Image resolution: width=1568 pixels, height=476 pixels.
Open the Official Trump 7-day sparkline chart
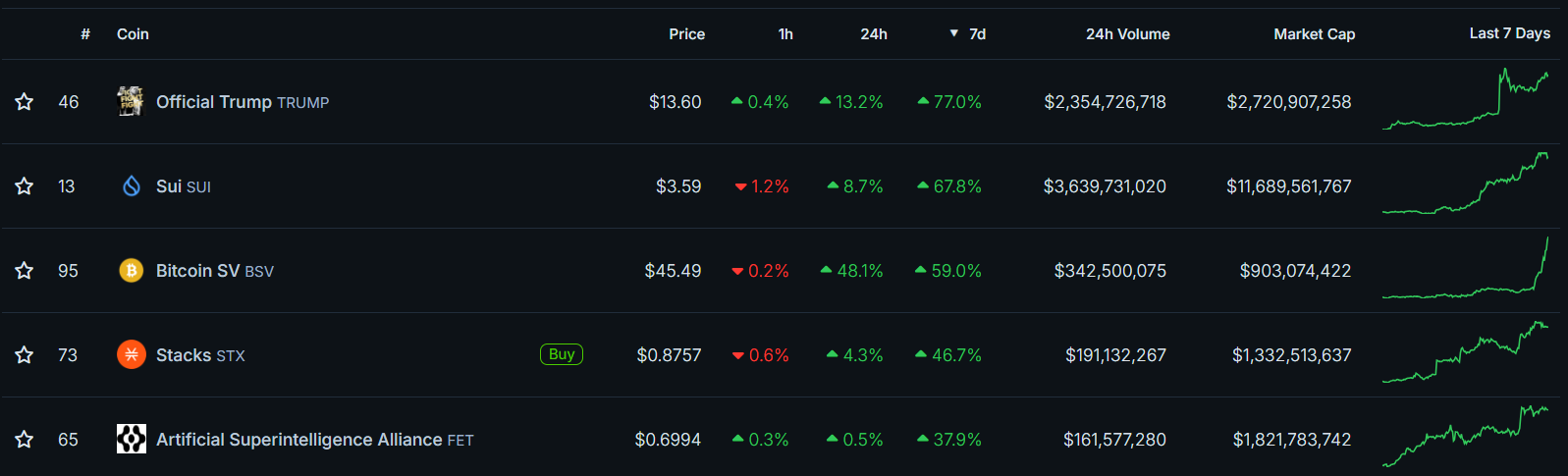click(1465, 100)
